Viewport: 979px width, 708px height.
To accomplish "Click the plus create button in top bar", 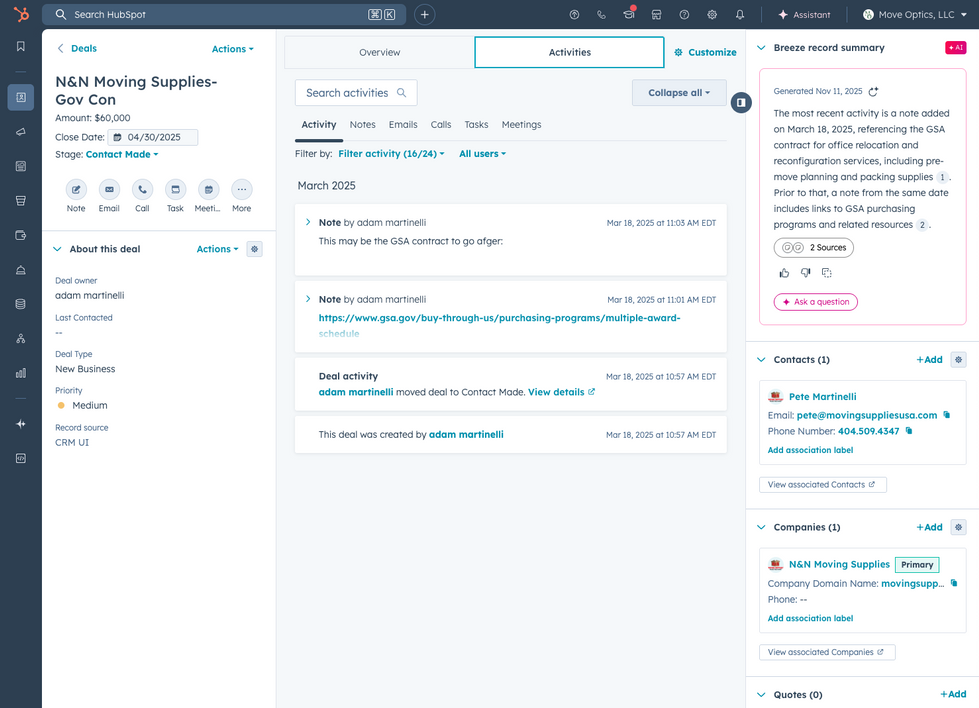I will tap(425, 14).
